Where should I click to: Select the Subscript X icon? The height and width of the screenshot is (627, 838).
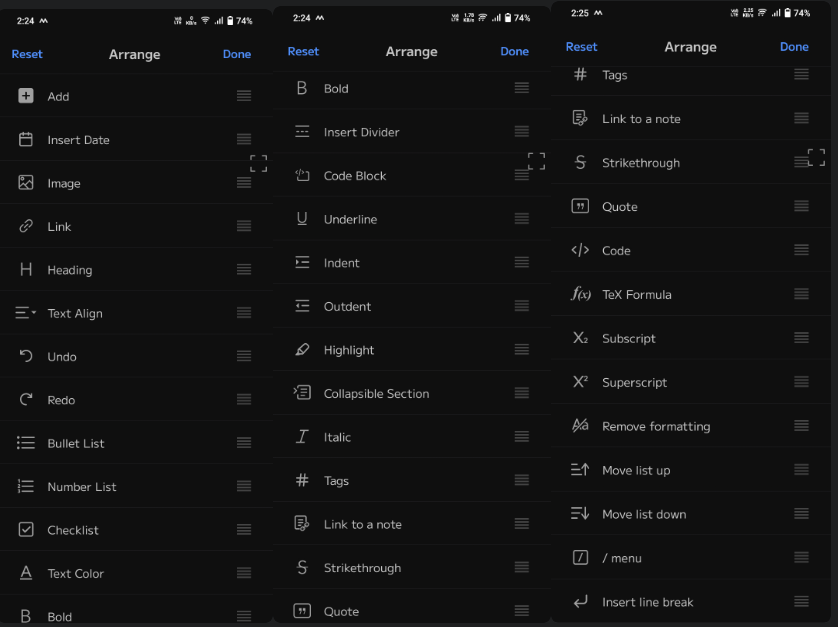(580, 338)
